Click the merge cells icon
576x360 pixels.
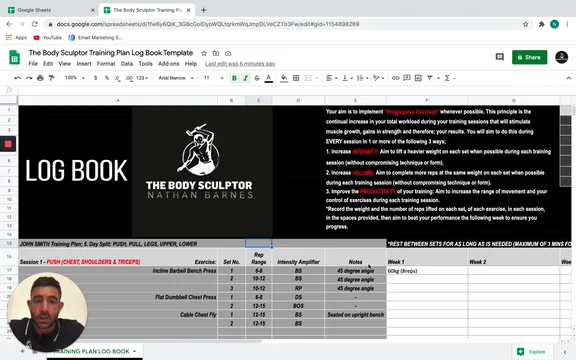(x=308, y=78)
